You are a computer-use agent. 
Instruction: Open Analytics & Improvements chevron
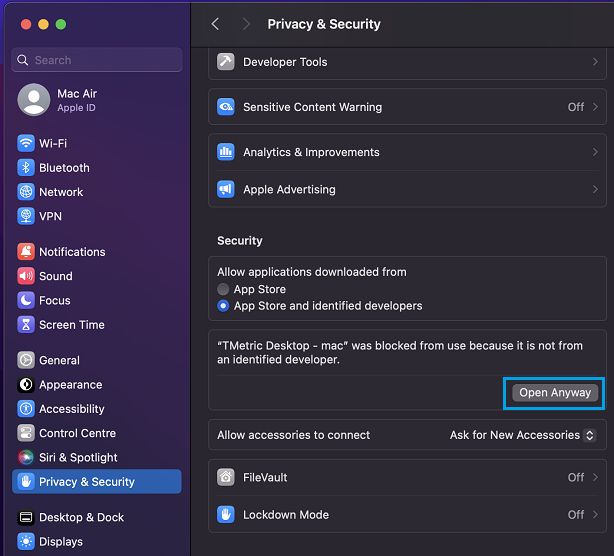tap(595, 152)
